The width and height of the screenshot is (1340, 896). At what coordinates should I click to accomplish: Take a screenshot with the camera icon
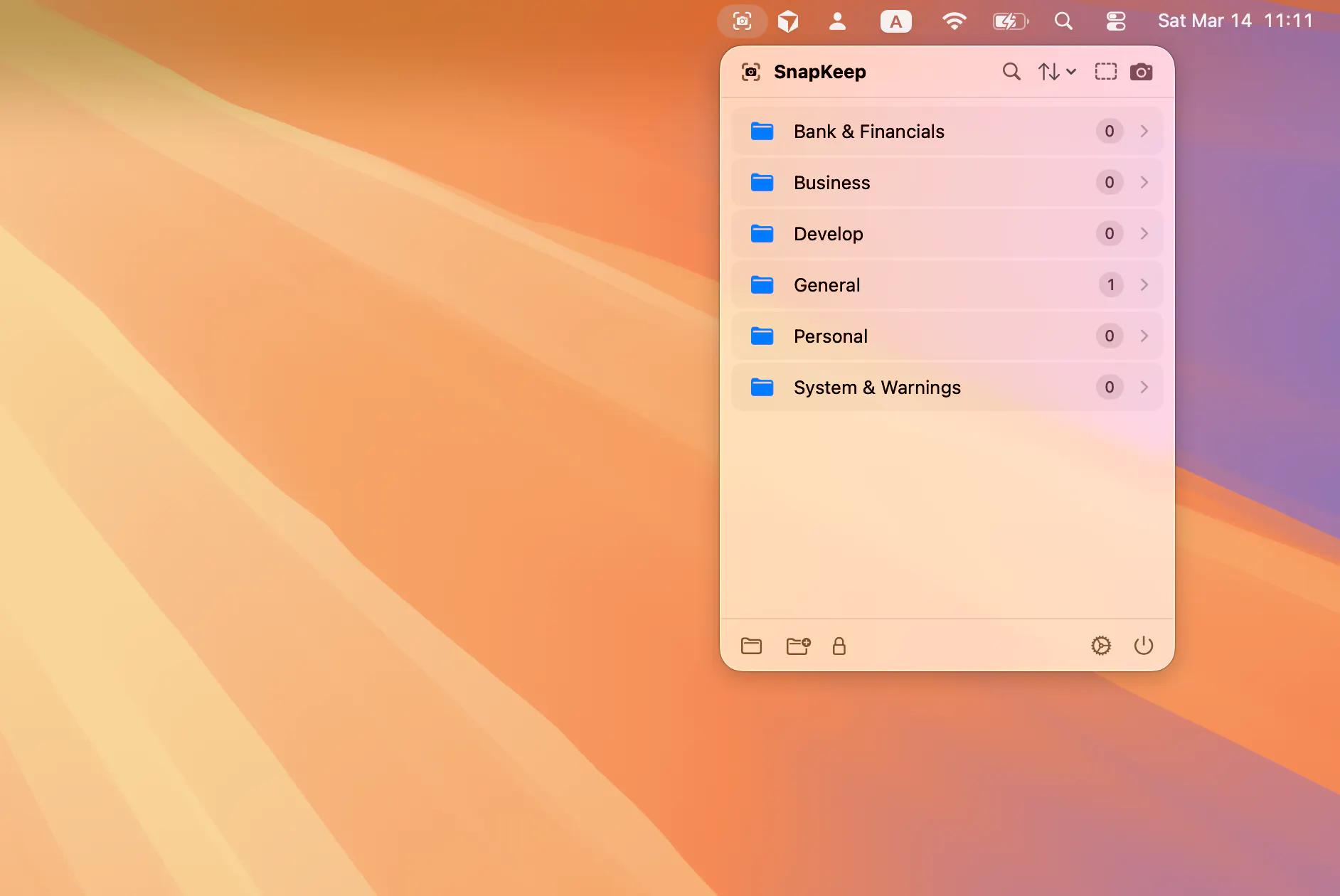click(x=1142, y=72)
